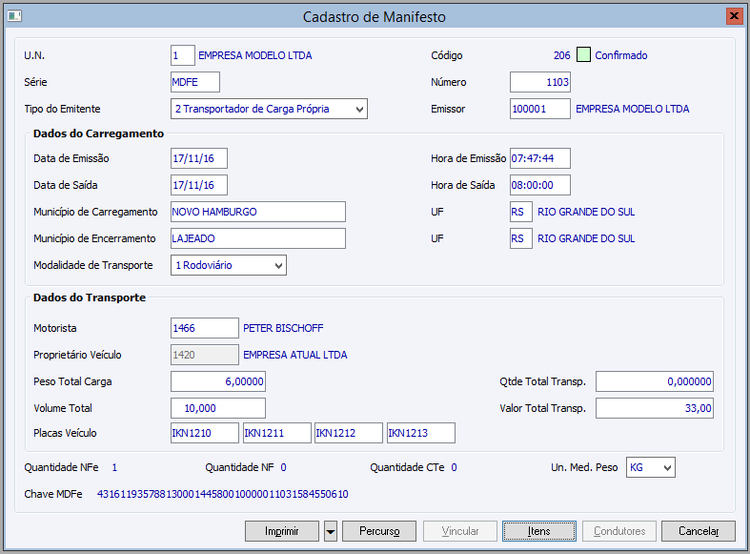The width and height of the screenshot is (750, 554).
Task: Click the plate field showing IKN1212
Action: [349, 433]
